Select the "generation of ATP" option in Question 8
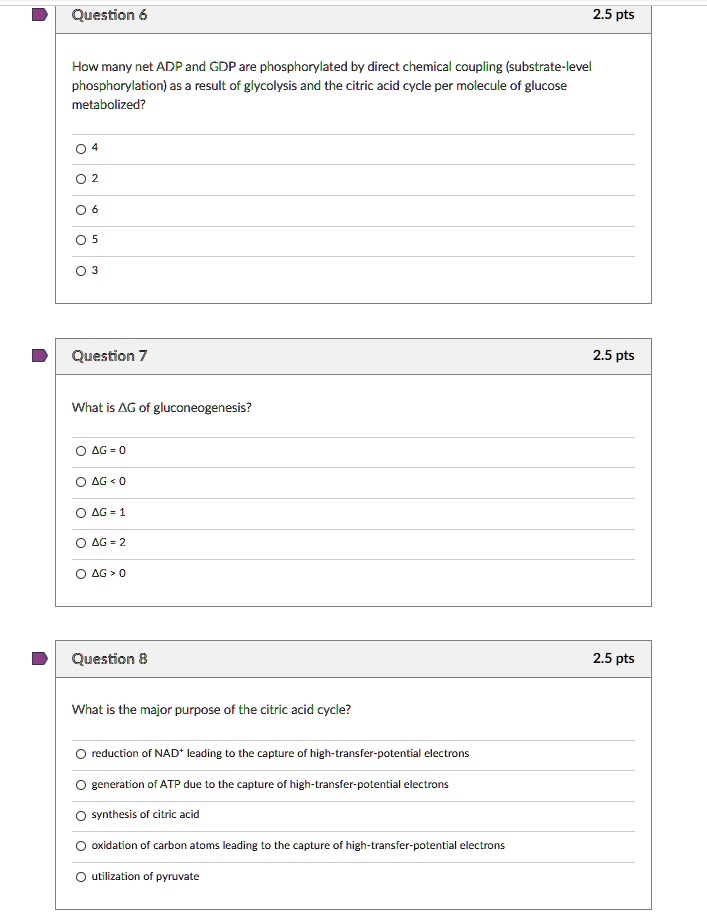 pos(80,785)
